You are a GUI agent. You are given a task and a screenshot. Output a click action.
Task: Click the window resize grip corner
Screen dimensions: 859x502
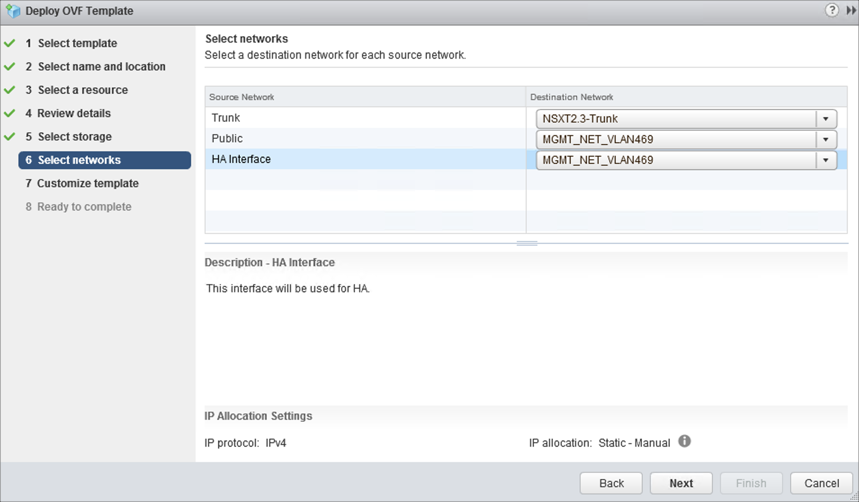[x=854, y=497]
